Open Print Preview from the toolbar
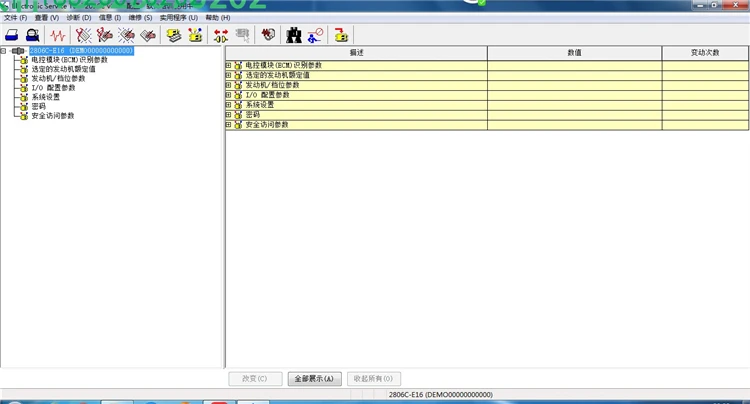The height and width of the screenshot is (404, 750). pyautogui.click(x=33, y=35)
